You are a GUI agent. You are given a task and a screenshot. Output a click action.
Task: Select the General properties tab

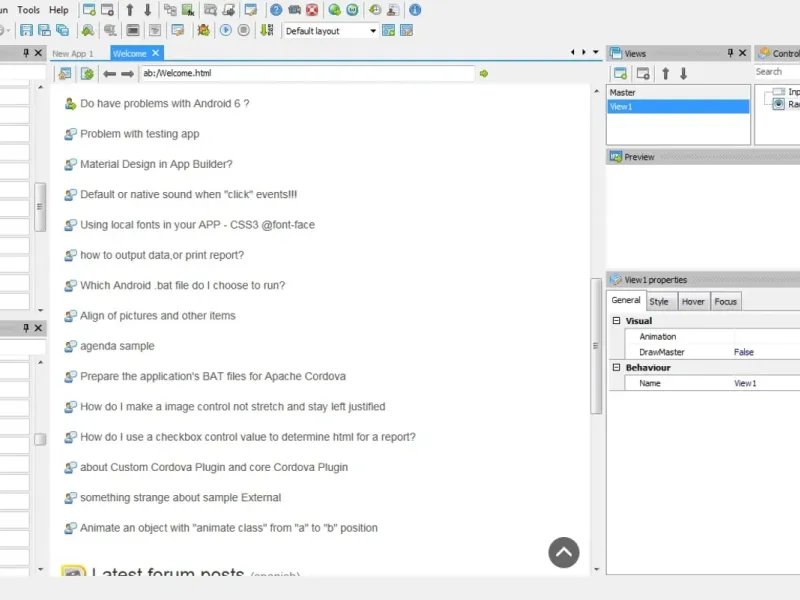626,300
